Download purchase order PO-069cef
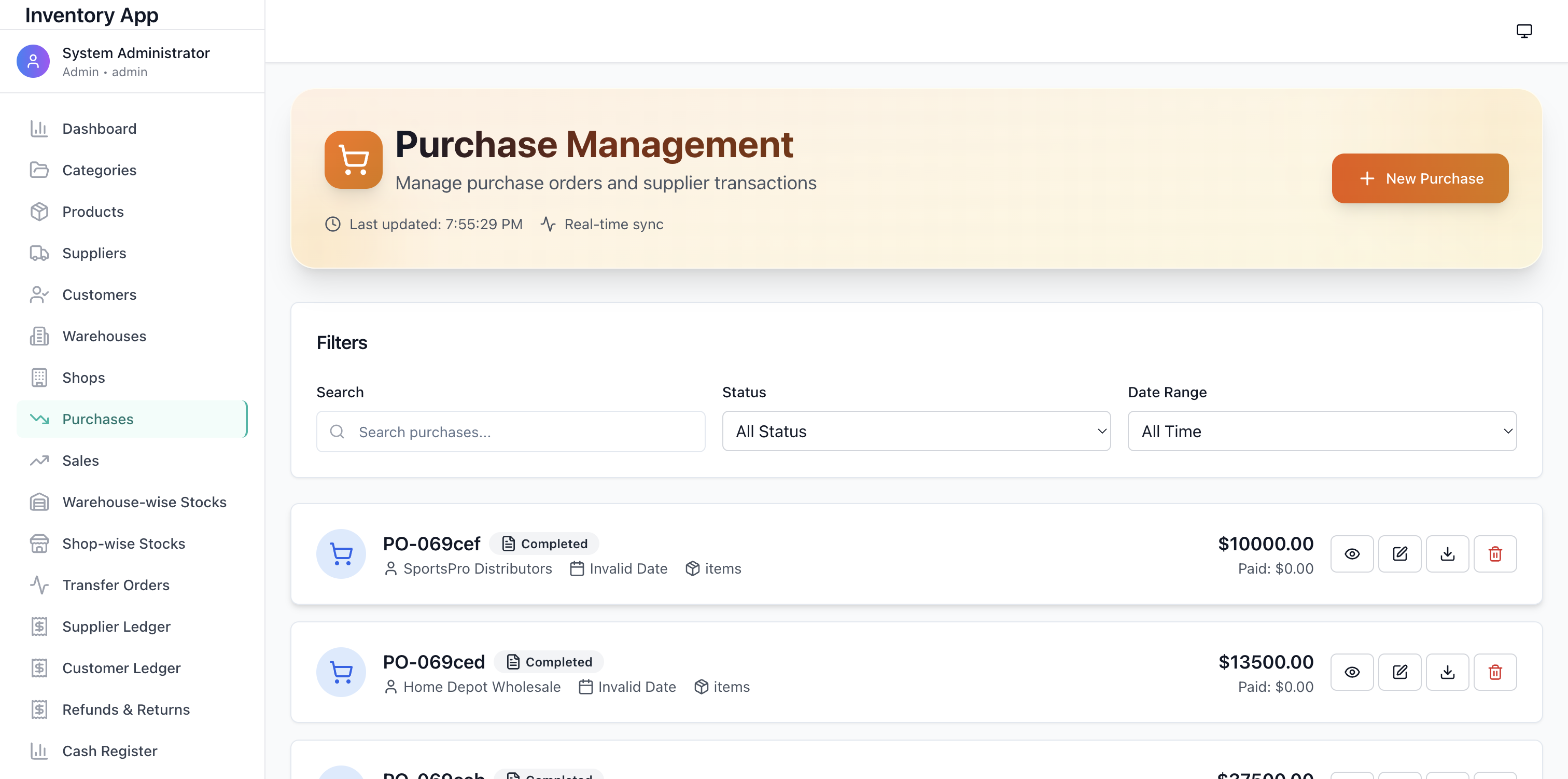This screenshot has width=1568, height=779. click(x=1448, y=553)
